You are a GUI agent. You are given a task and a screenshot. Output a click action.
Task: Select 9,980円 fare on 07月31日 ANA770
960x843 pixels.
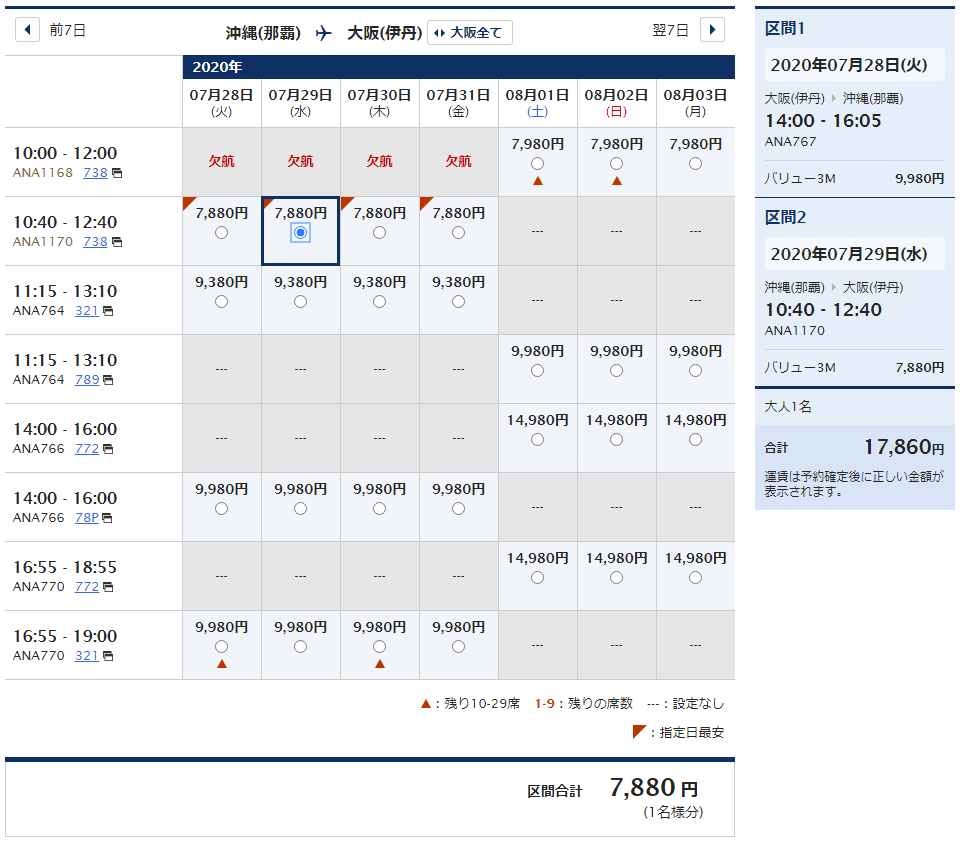point(458,646)
